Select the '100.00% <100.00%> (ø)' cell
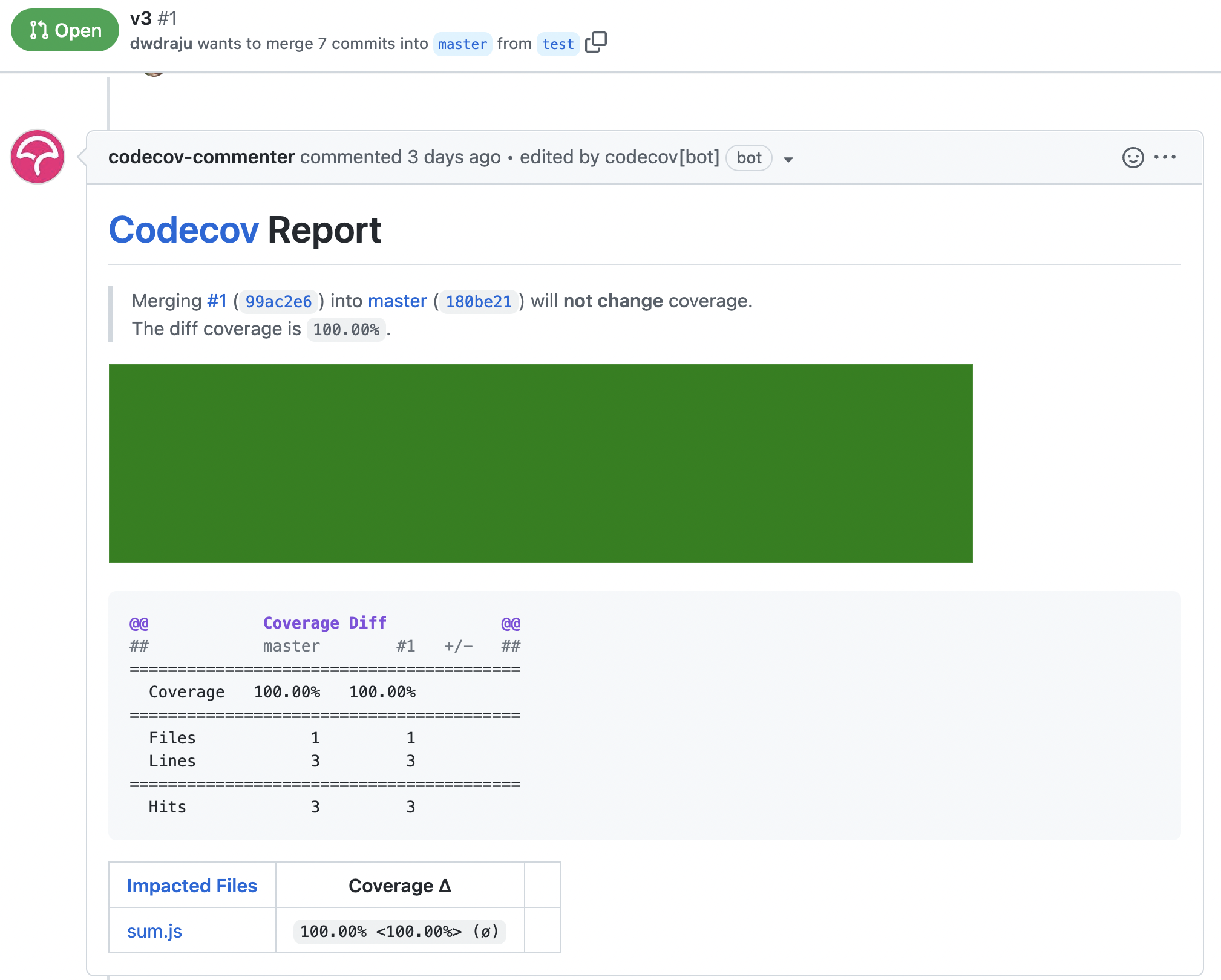The image size is (1221, 980). [400, 931]
